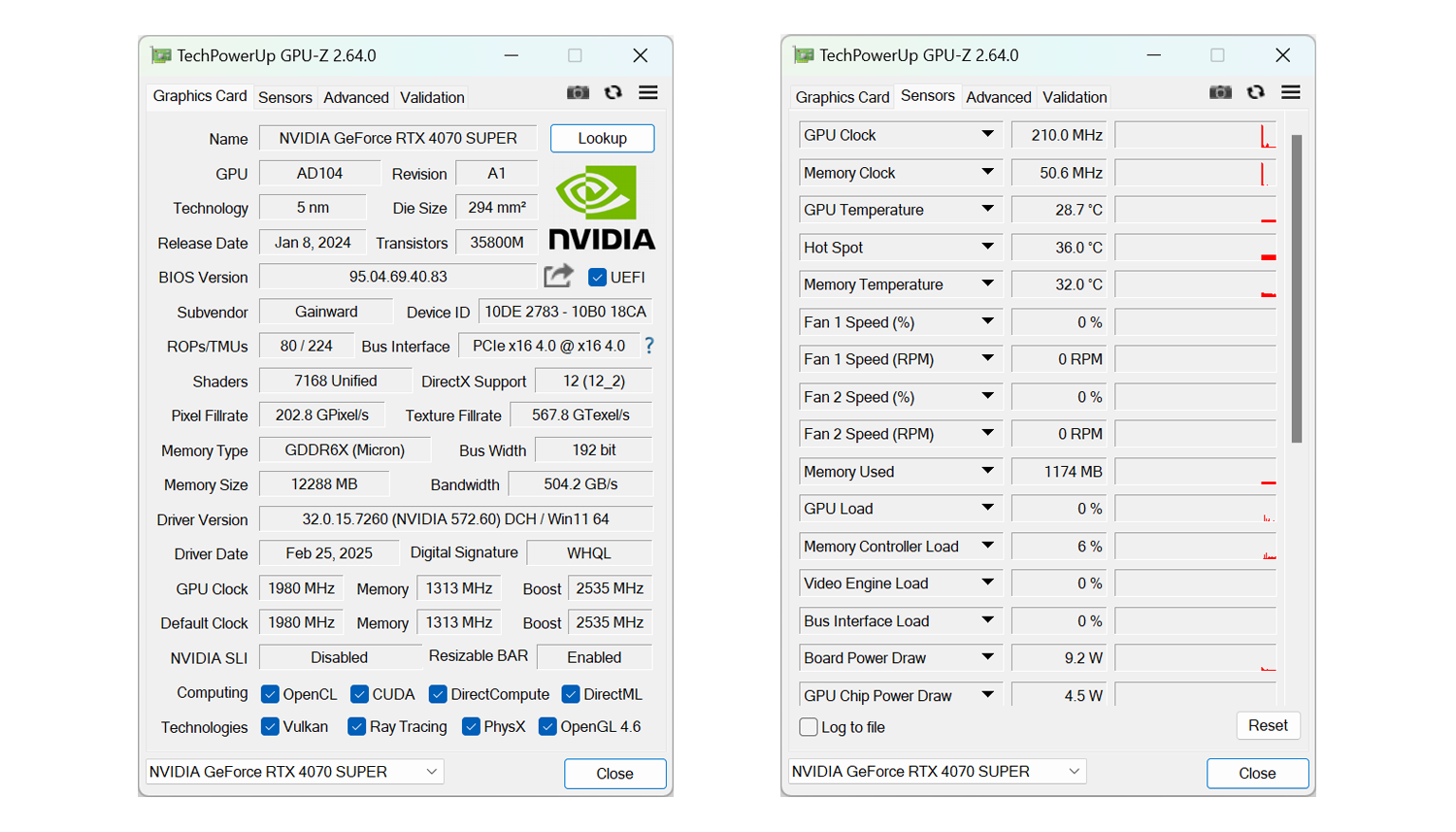
Task: Toggle the Ray Tracing checkbox
Action: [356, 726]
